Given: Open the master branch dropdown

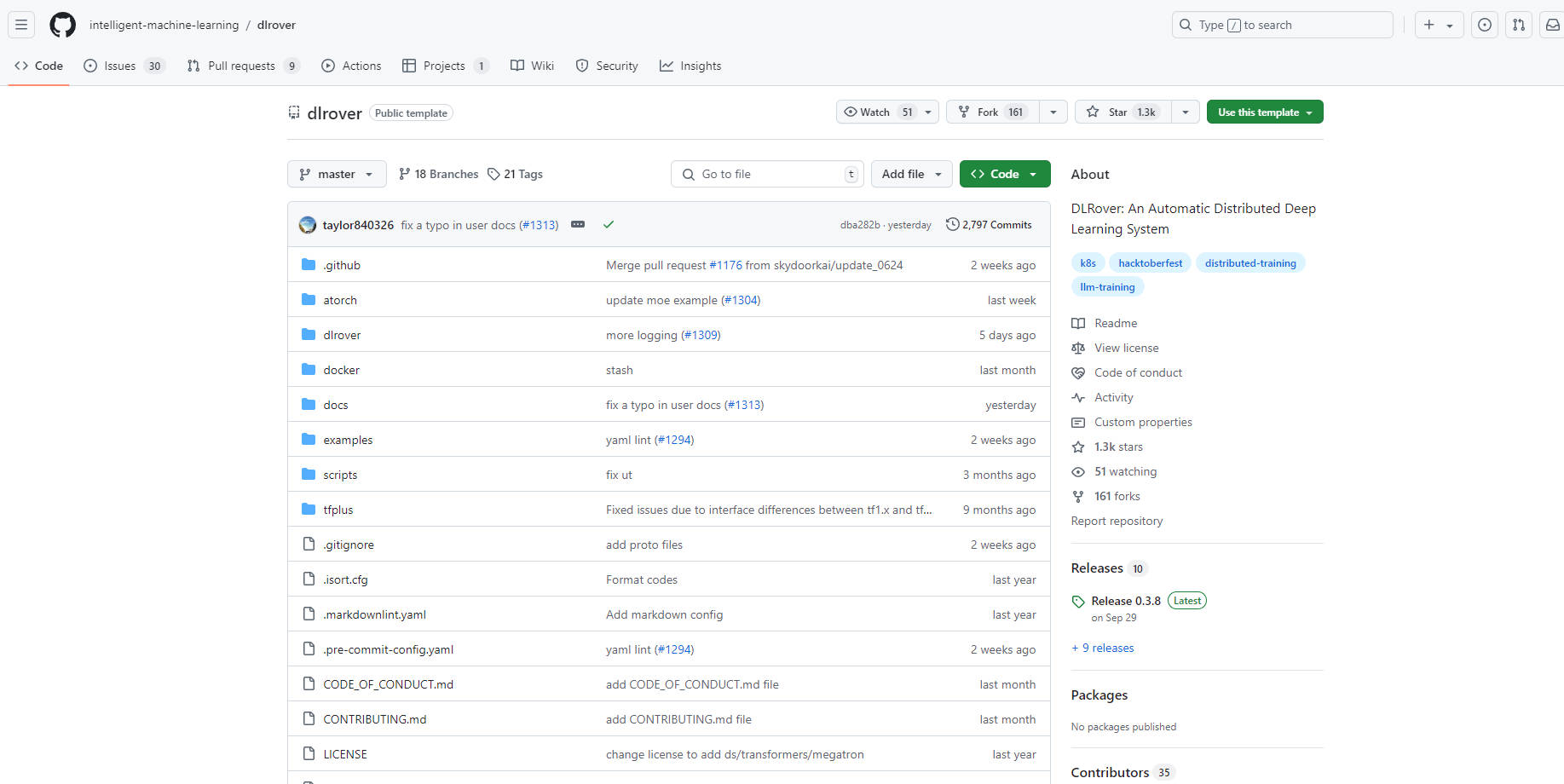Looking at the screenshot, I should (x=337, y=174).
